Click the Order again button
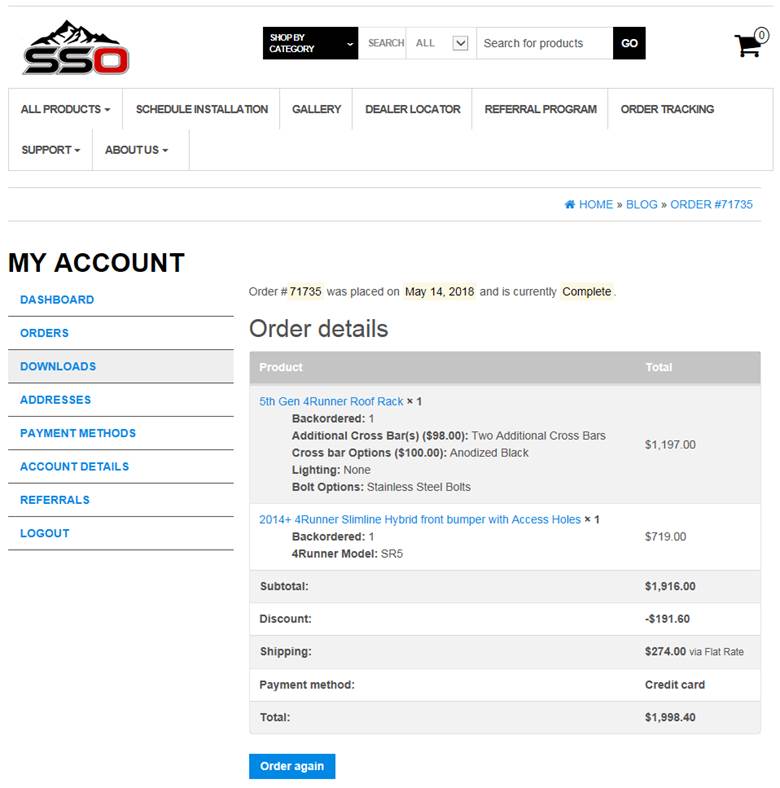 point(292,766)
